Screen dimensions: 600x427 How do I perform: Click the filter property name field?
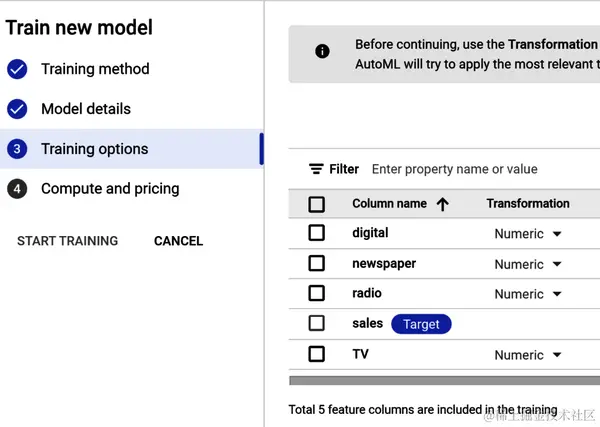click(470, 169)
